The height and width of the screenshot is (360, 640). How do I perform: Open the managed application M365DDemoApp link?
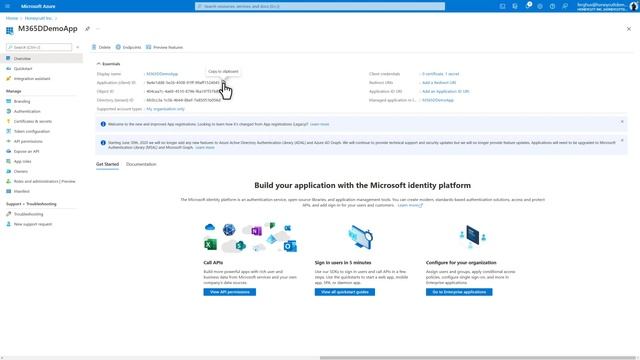[x=438, y=100]
